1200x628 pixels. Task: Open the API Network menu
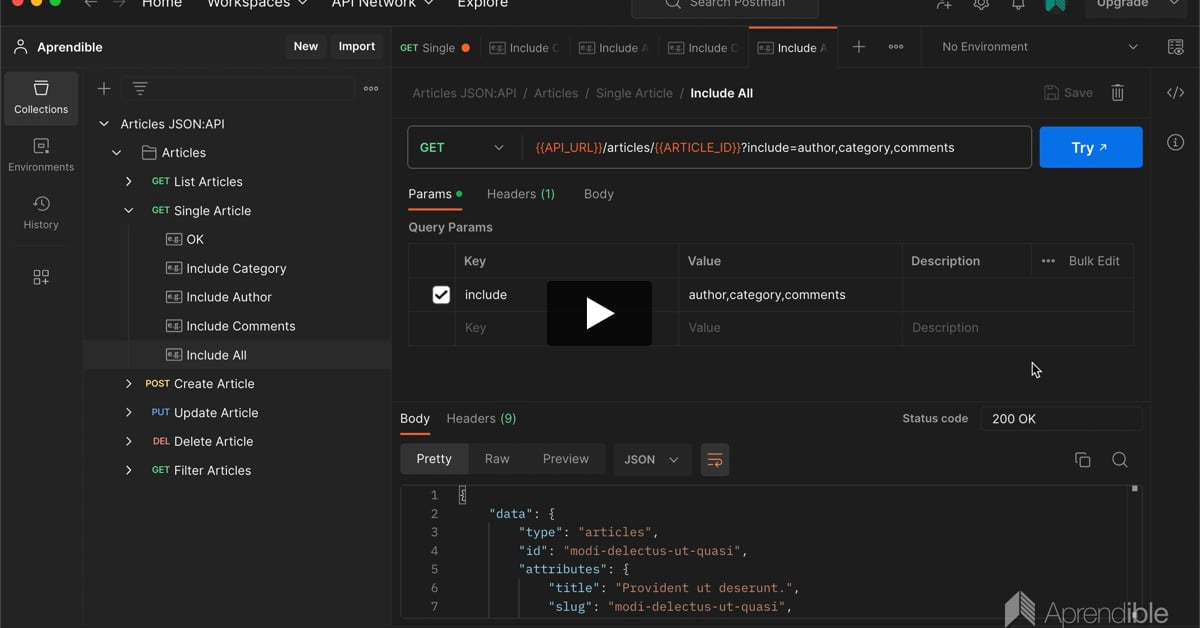(383, 4)
